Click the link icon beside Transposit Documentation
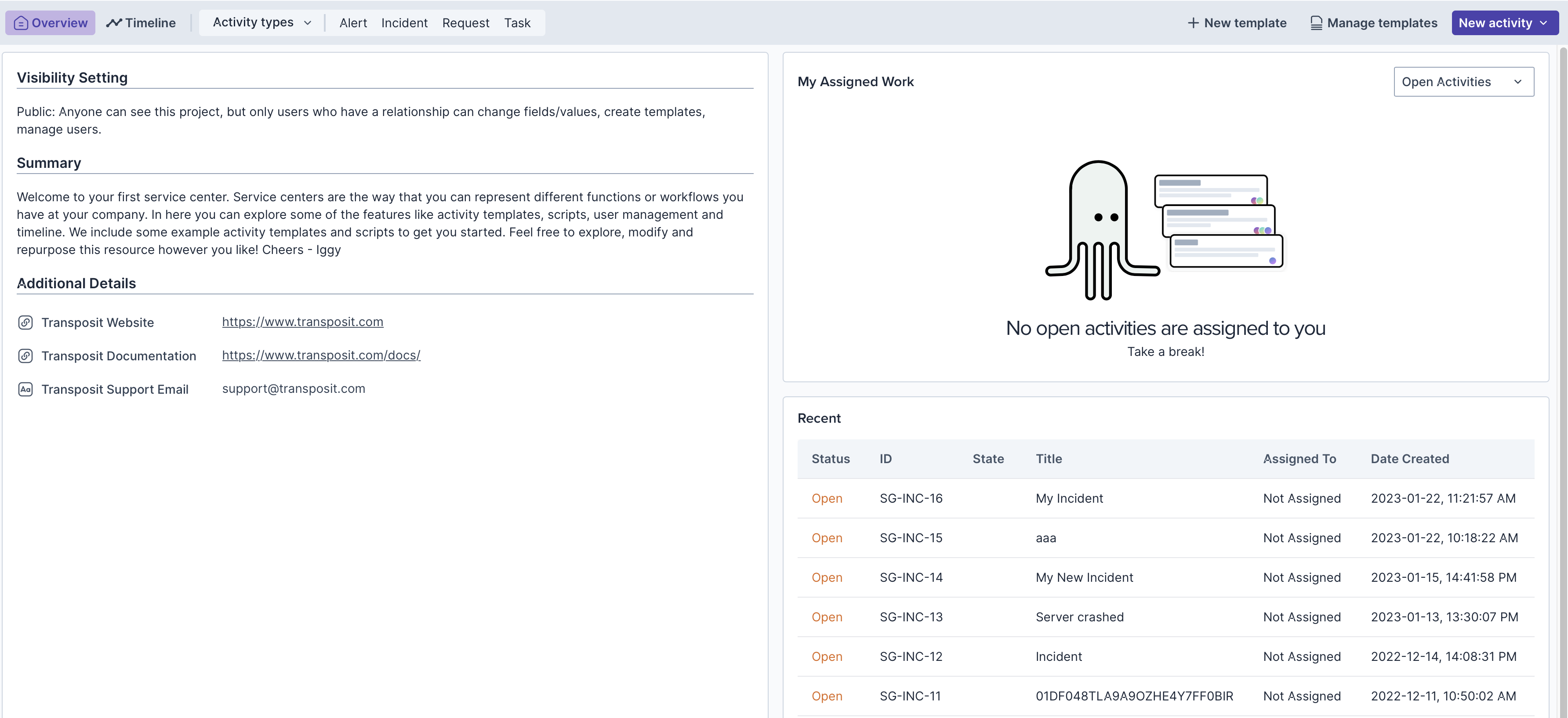 (x=25, y=356)
